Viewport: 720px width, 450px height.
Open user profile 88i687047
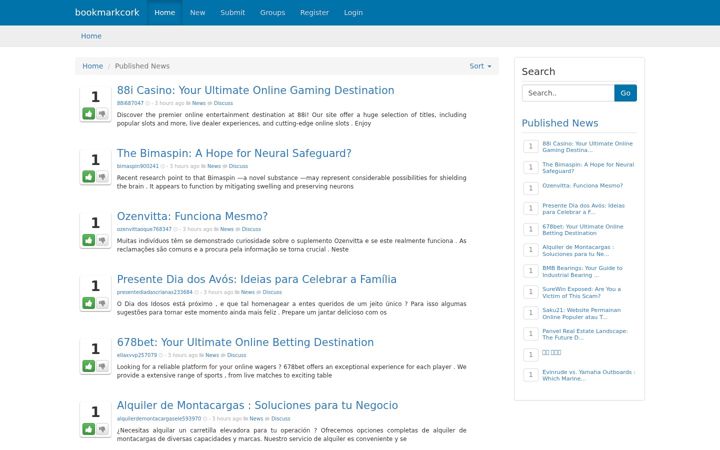[x=130, y=103]
